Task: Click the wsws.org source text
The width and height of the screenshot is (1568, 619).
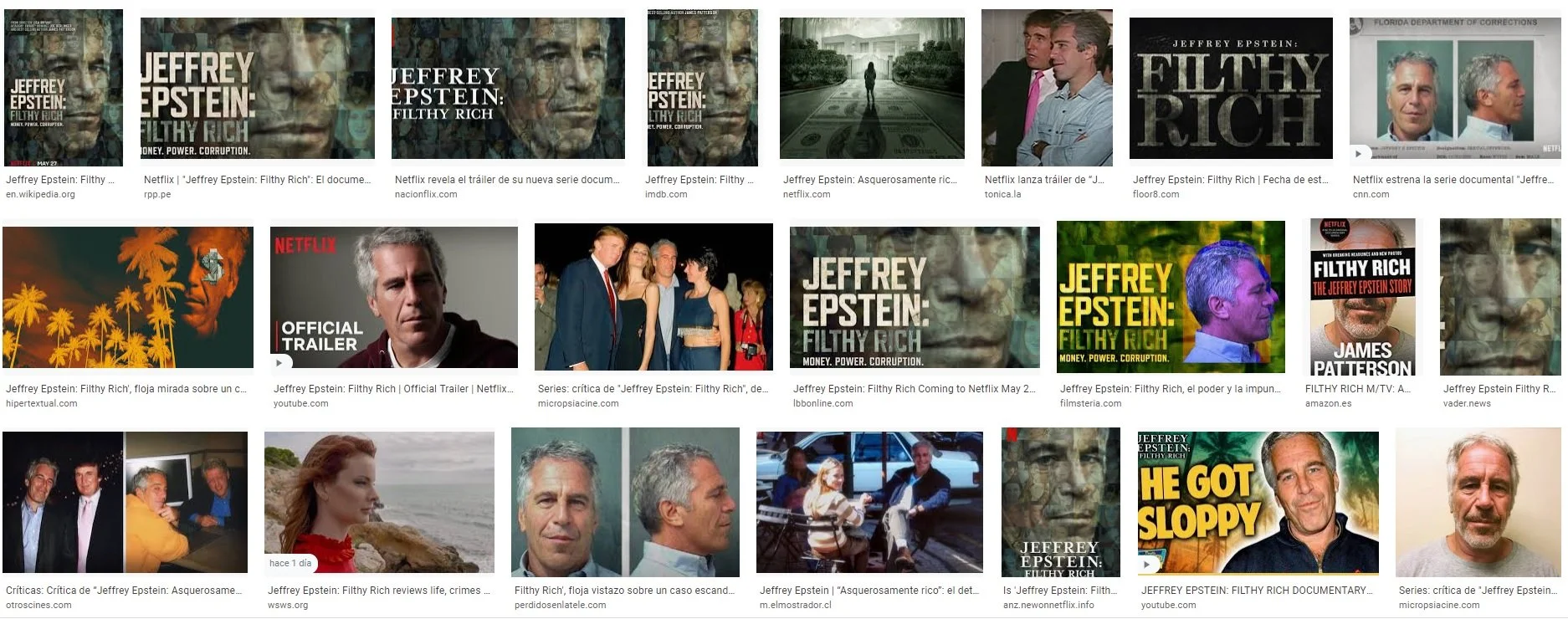Action: click(288, 605)
